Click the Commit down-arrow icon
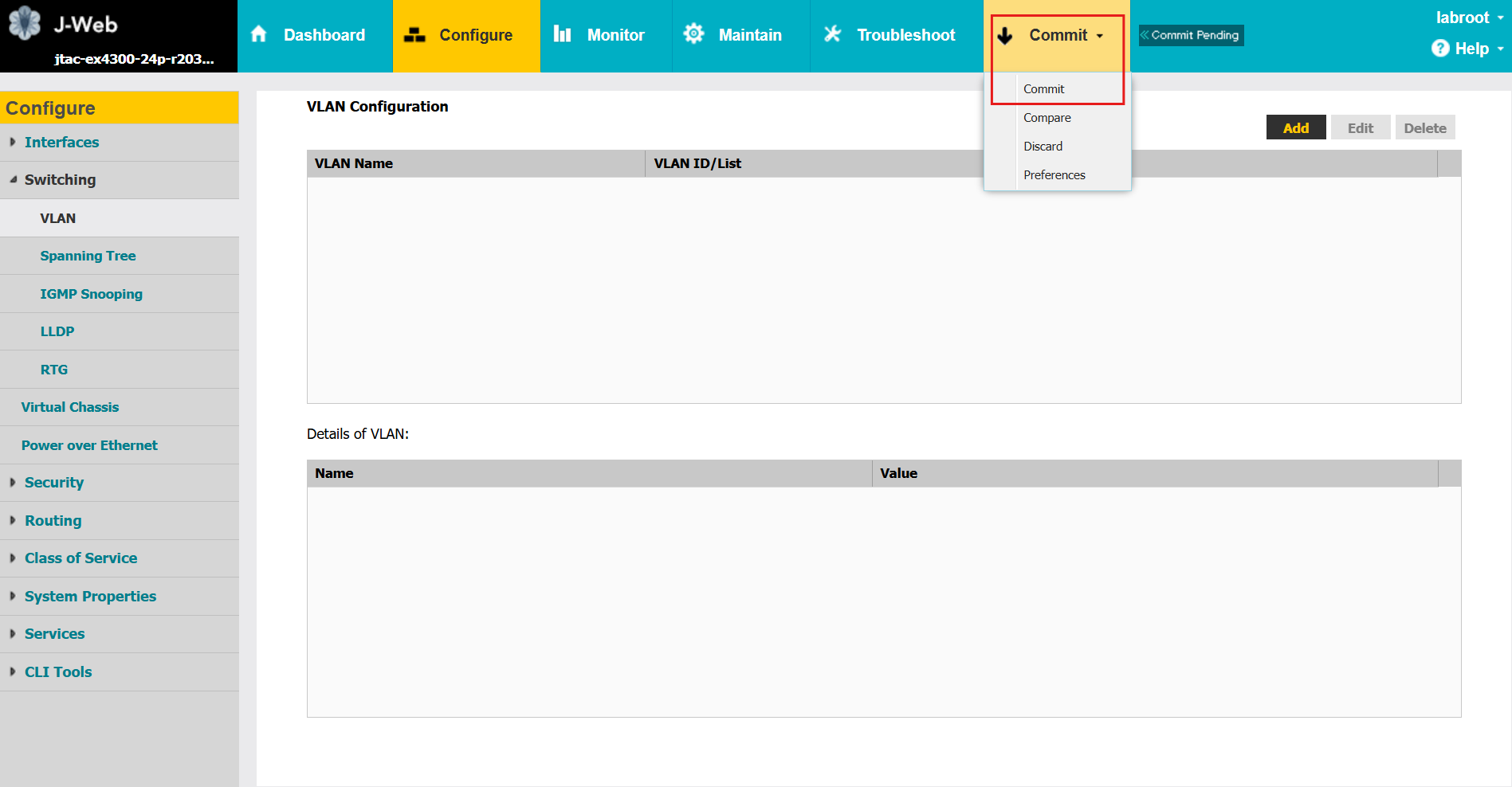This screenshot has width=1512, height=787. [x=1003, y=35]
